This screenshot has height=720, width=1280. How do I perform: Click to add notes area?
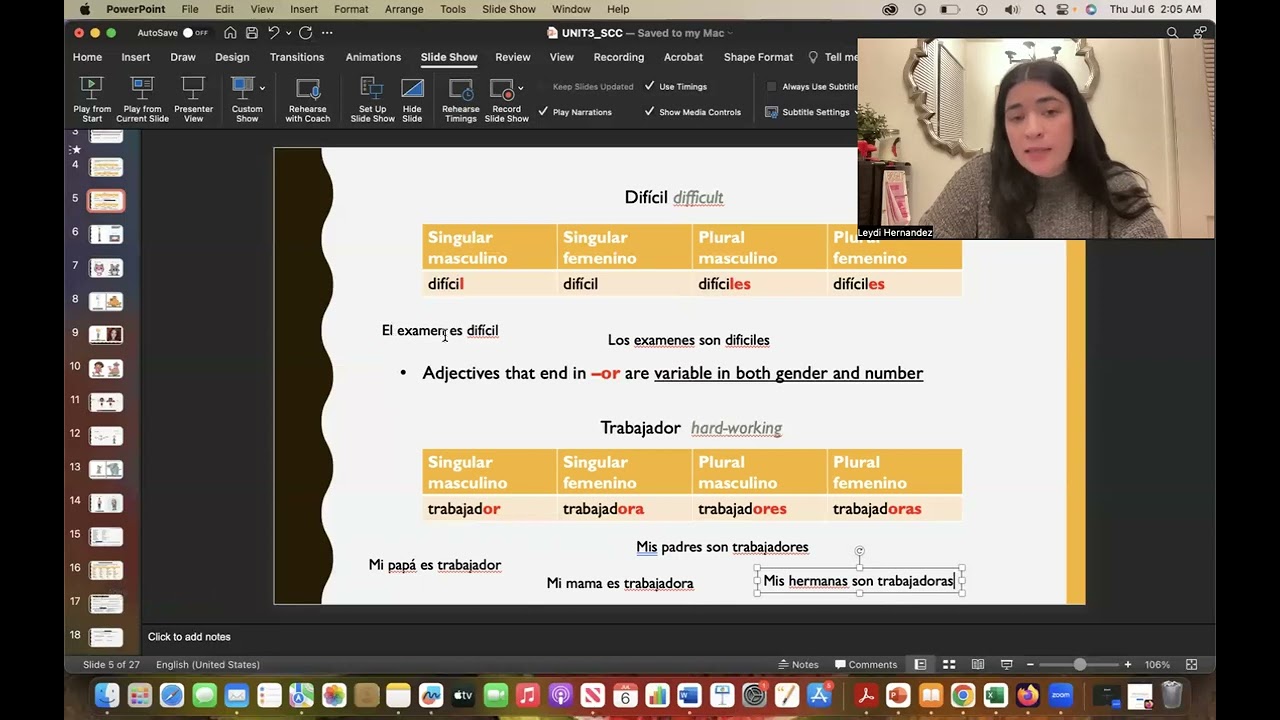coord(189,637)
